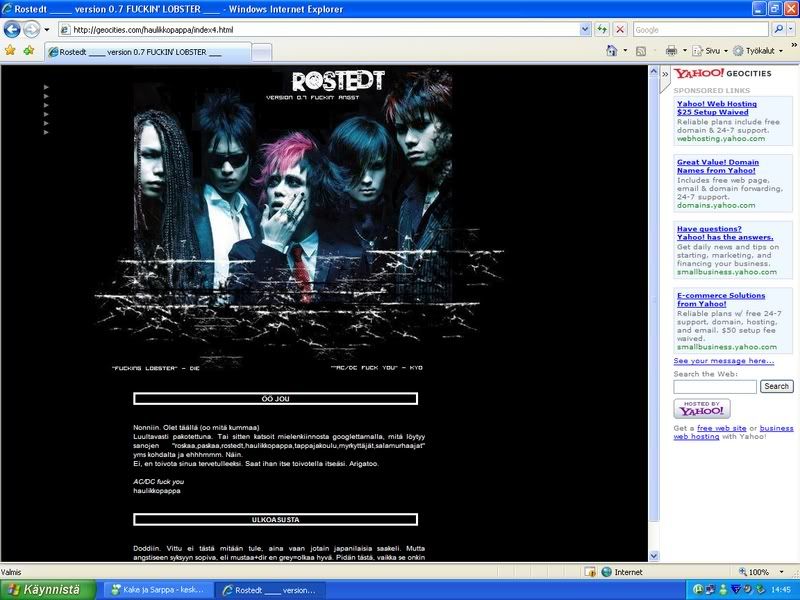Viewport: 800px width, 600px height.
Task: Visit domains.yahoo.com green link
Action: 716,205
